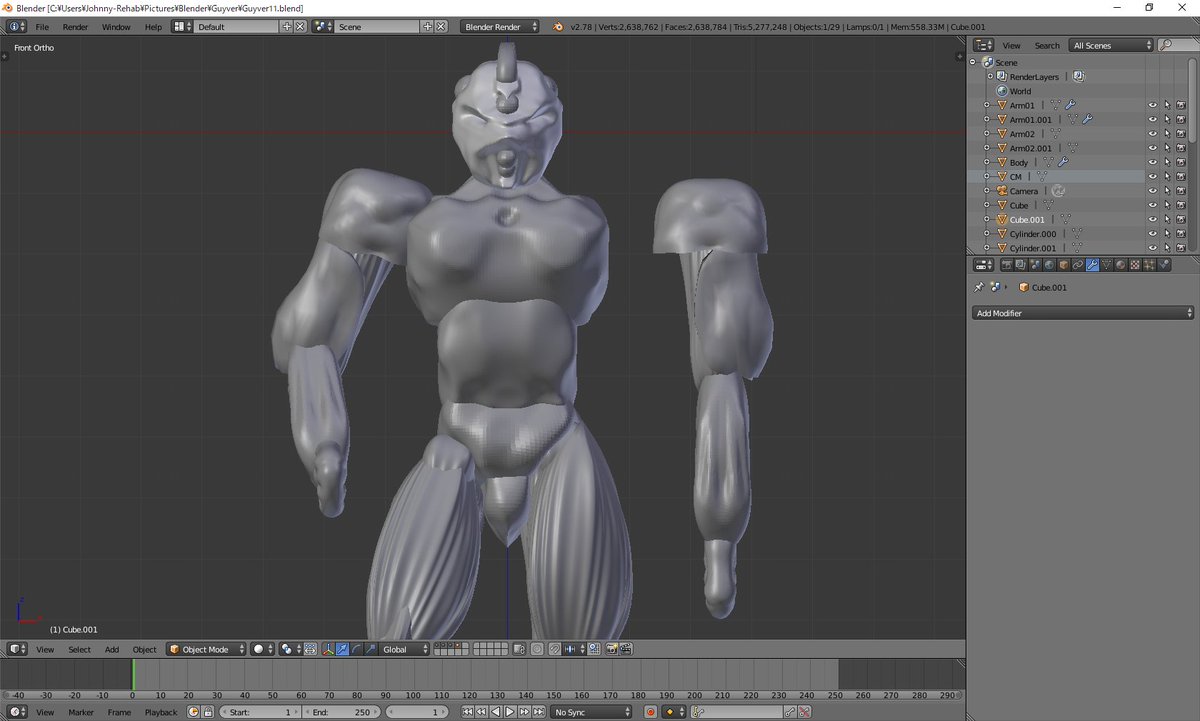Open the Physics properties tab
The width and height of the screenshot is (1200, 721).
pos(1164,265)
